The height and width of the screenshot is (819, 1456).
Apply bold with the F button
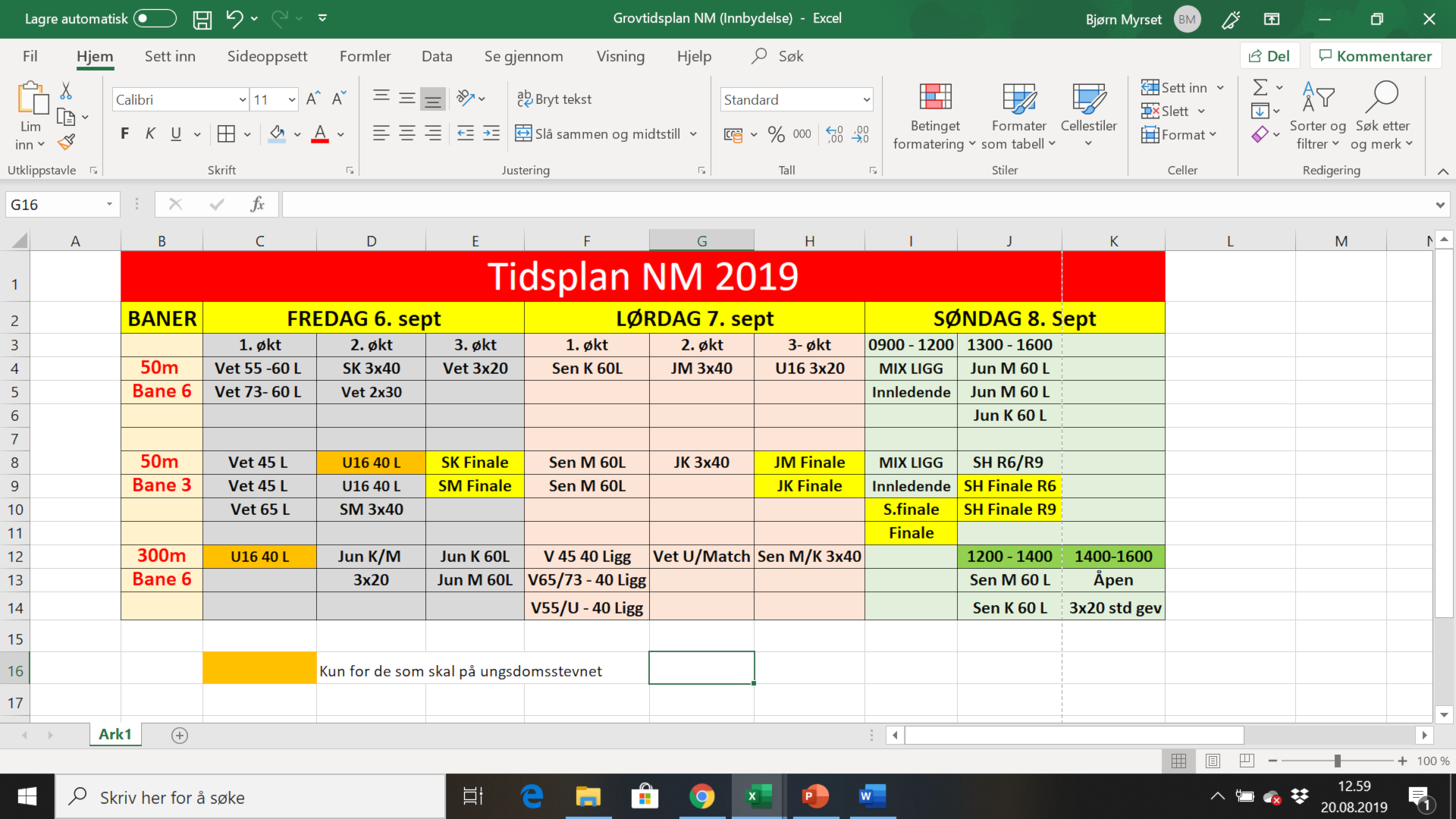tap(125, 134)
